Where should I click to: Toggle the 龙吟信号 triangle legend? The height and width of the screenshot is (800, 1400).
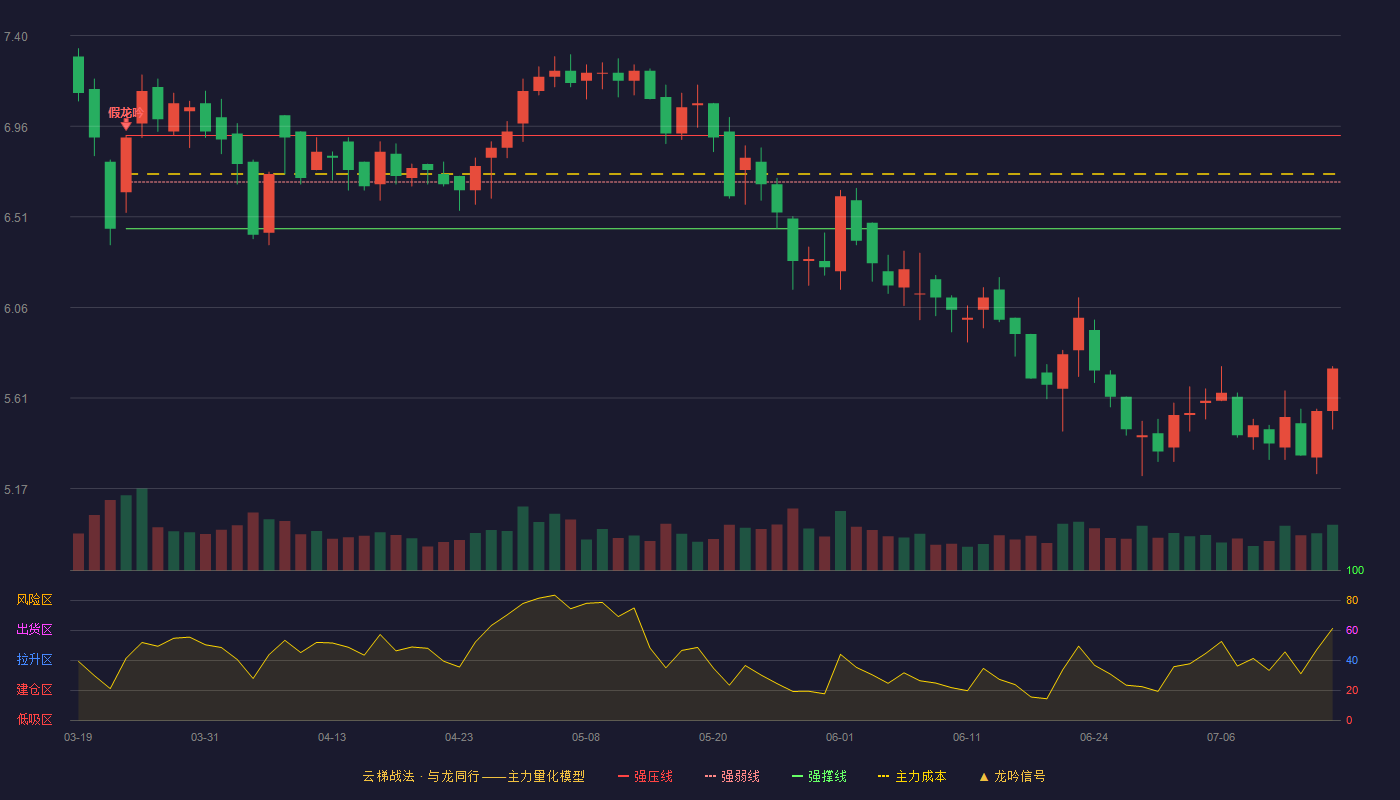tap(1012, 776)
